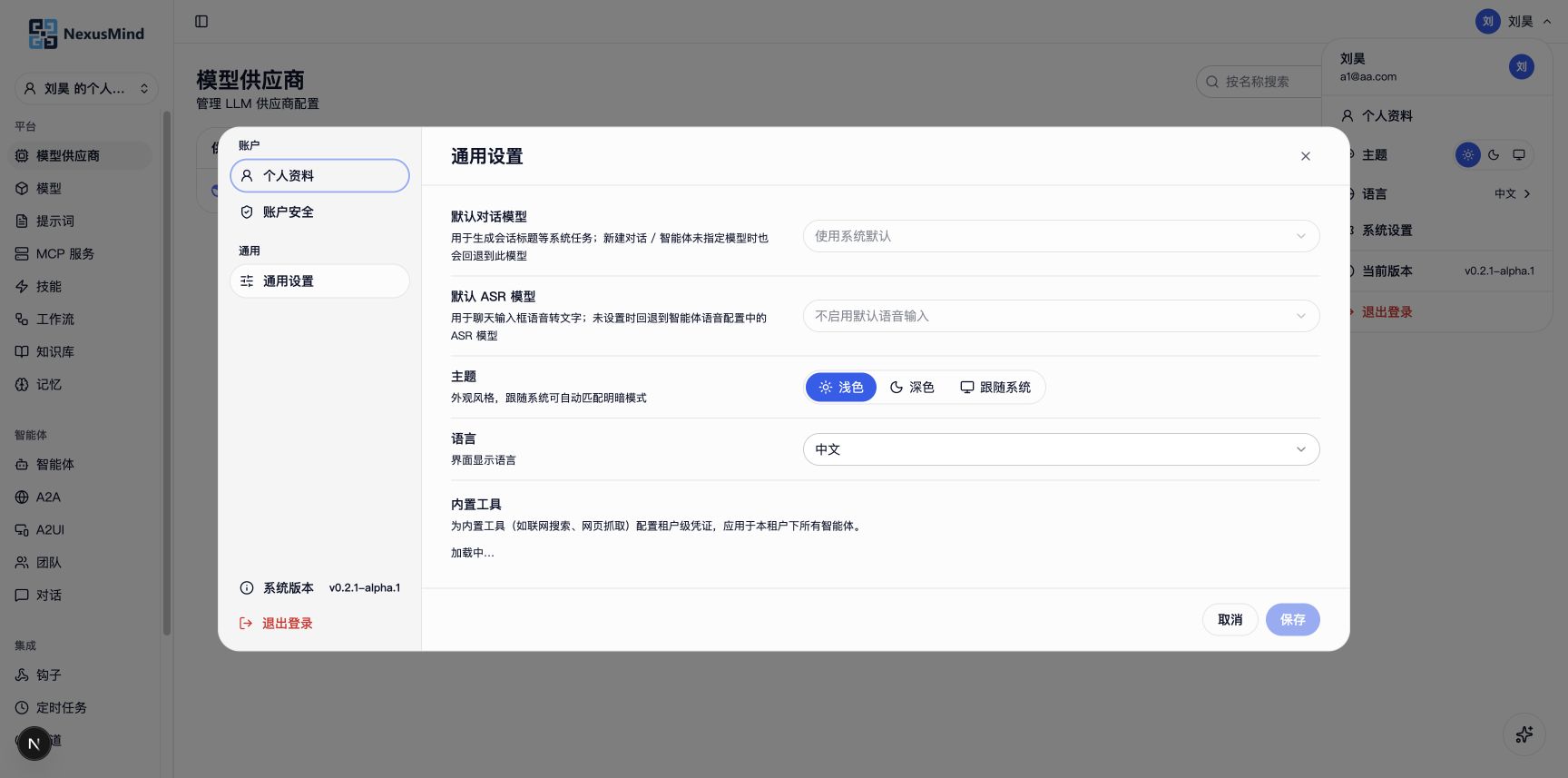Select 个人资料 in the settings dialog sidebar
The width and height of the screenshot is (1568, 778).
[319, 175]
